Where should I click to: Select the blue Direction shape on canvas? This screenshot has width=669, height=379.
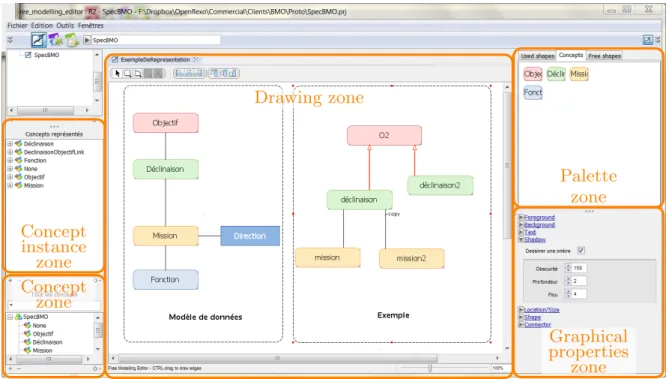point(250,236)
